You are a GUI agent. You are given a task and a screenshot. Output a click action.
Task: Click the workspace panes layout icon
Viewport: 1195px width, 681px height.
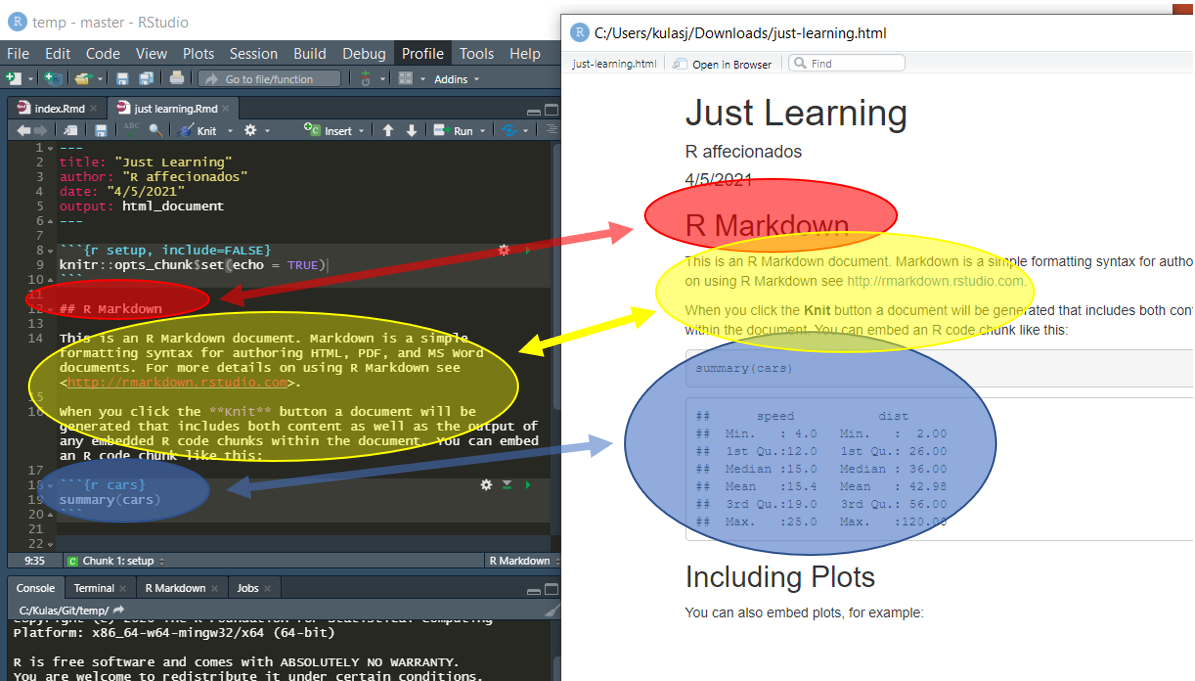[x=405, y=78]
